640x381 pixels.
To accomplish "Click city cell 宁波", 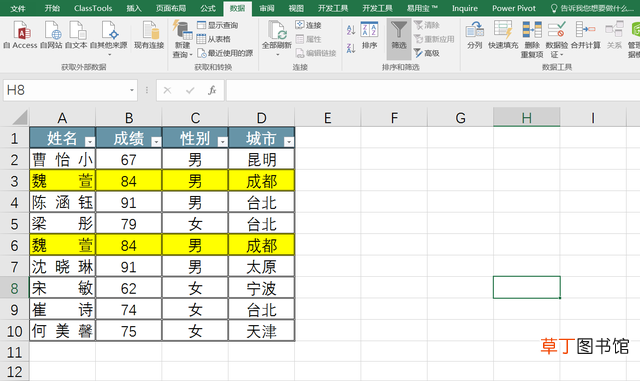I will [x=262, y=288].
